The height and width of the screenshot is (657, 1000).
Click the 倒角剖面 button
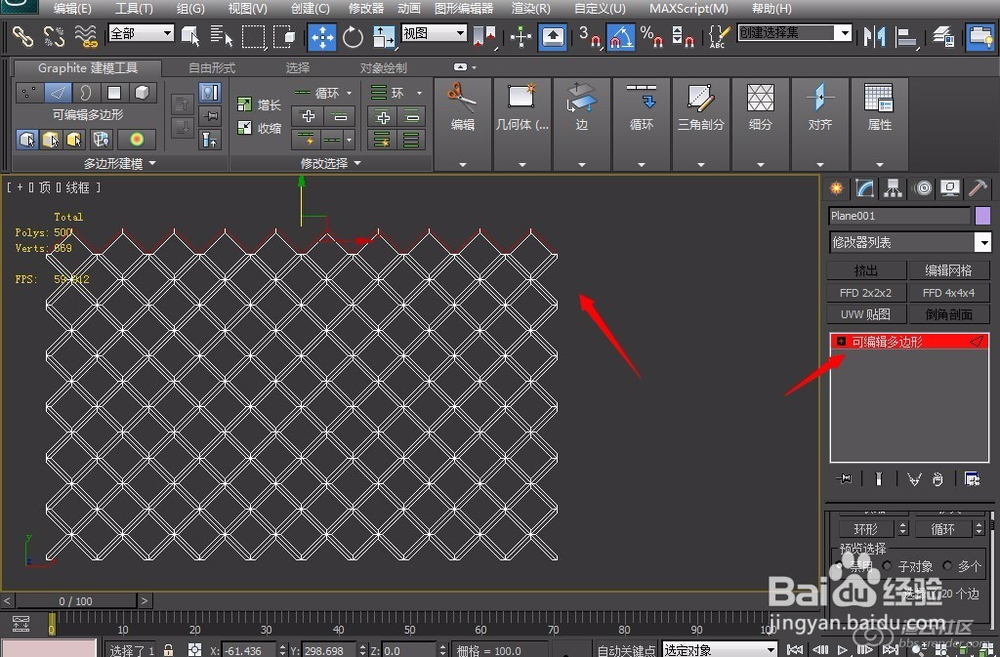(949, 314)
